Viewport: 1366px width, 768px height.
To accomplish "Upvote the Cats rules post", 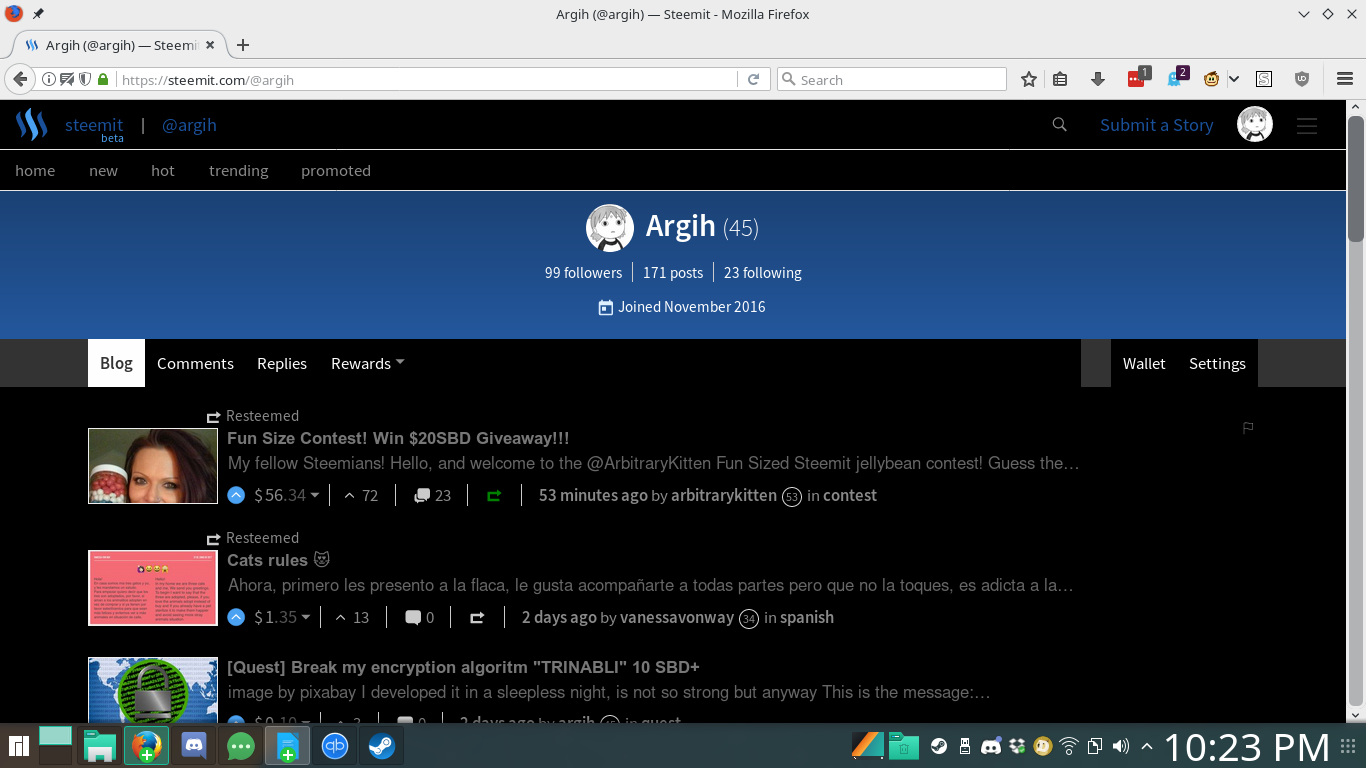I will (236, 617).
